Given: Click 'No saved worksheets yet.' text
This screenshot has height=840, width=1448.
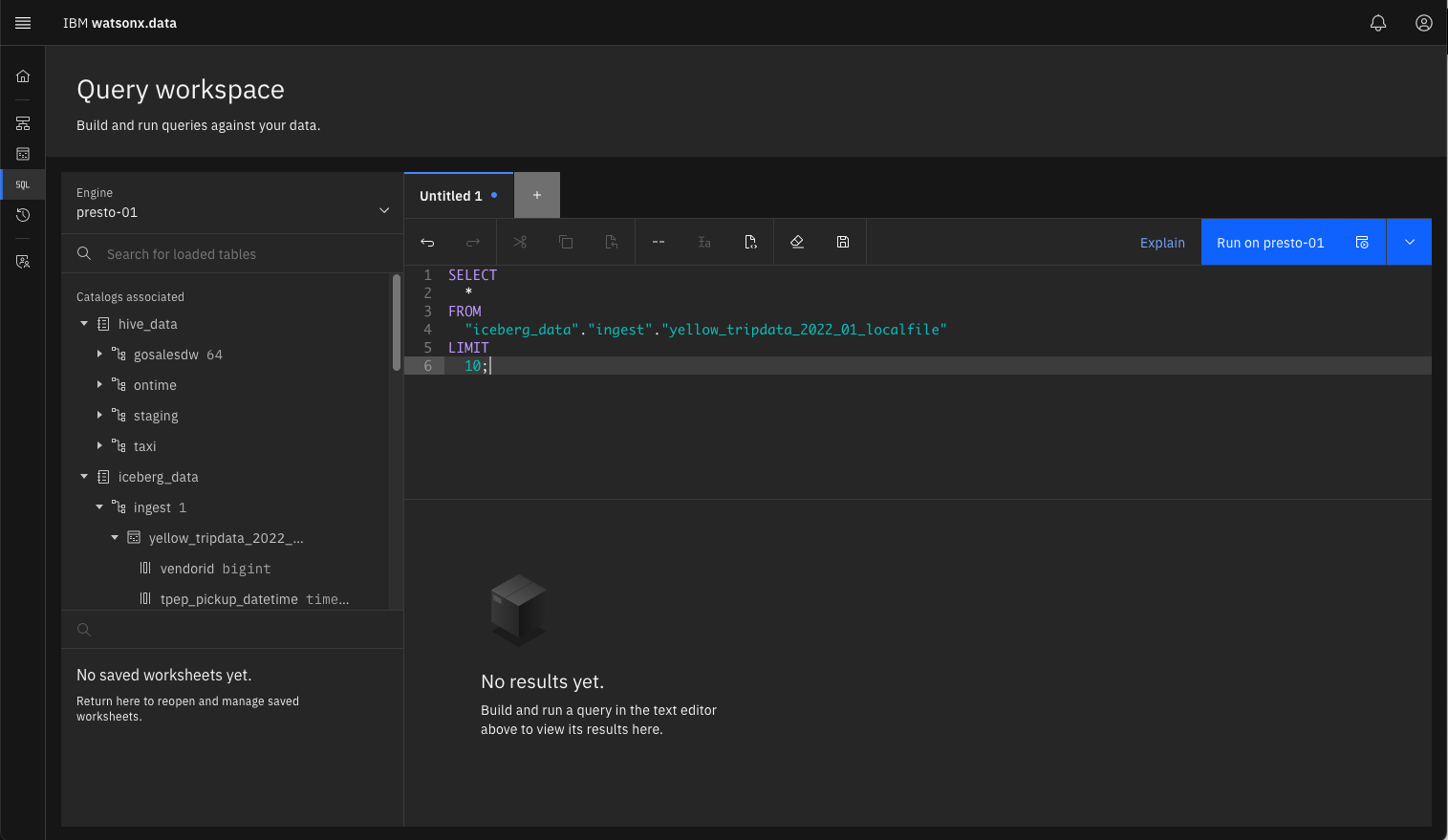Looking at the screenshot, I should [164, 675].
